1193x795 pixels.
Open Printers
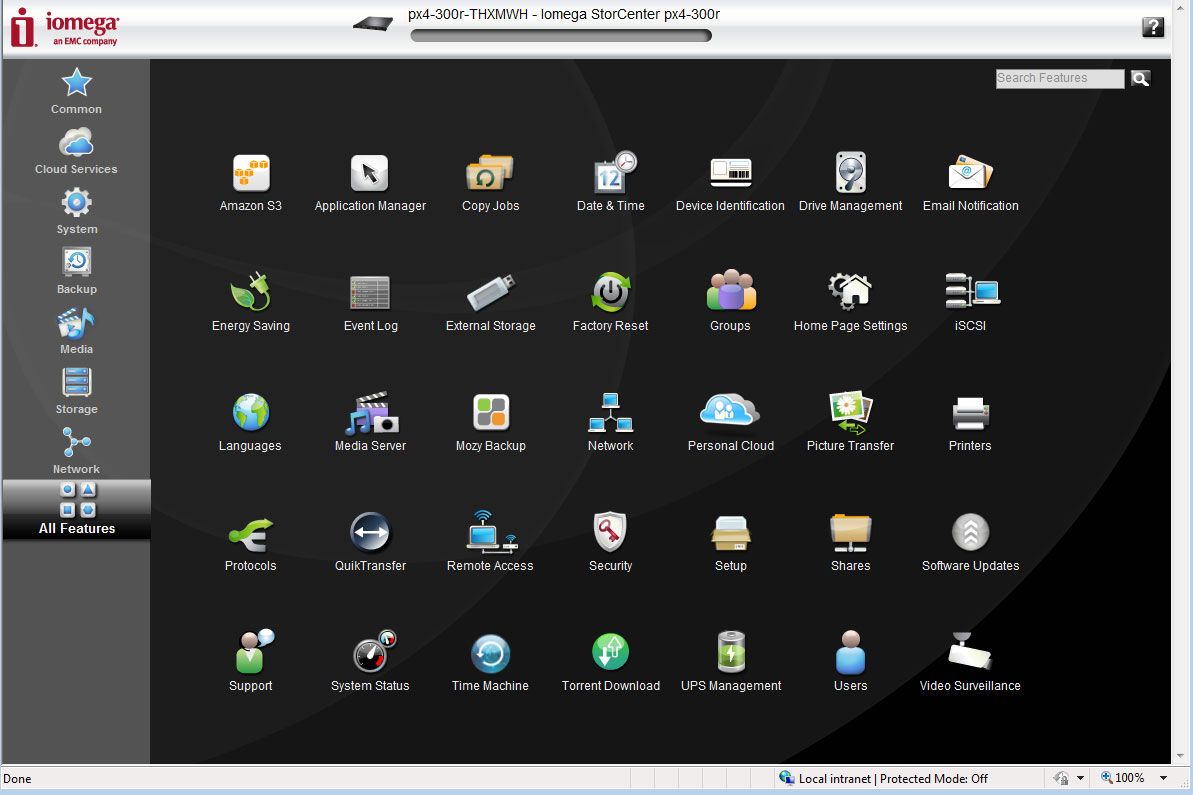click(x=970, y=423)
